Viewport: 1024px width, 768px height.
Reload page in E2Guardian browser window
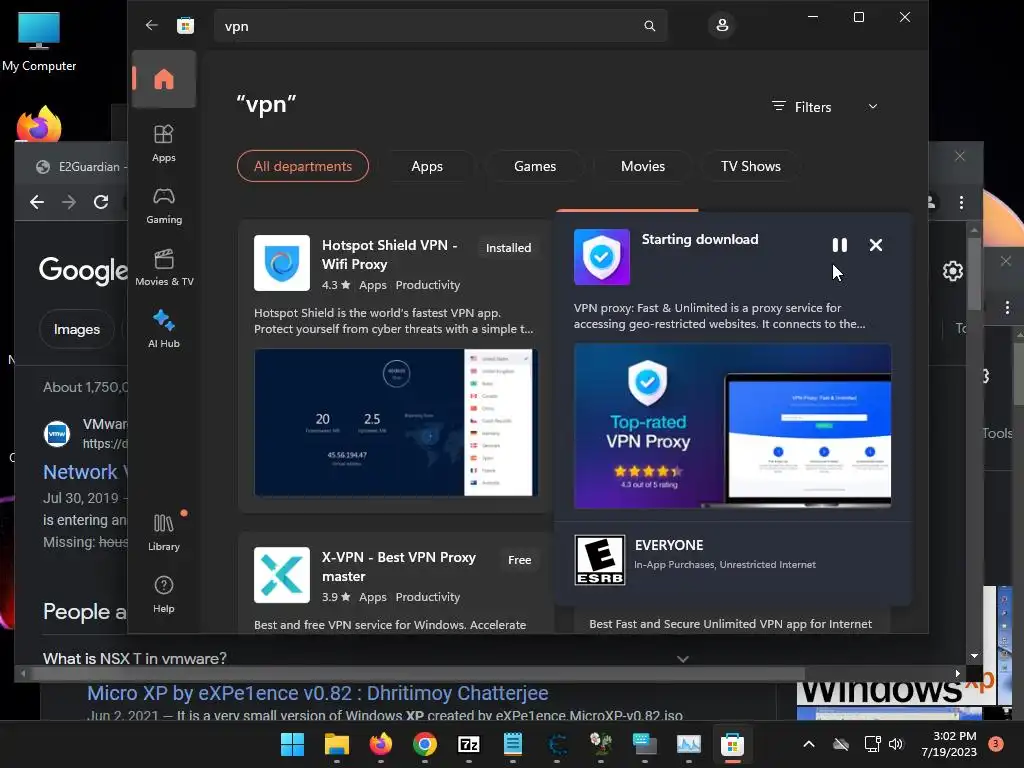[101, 202]
